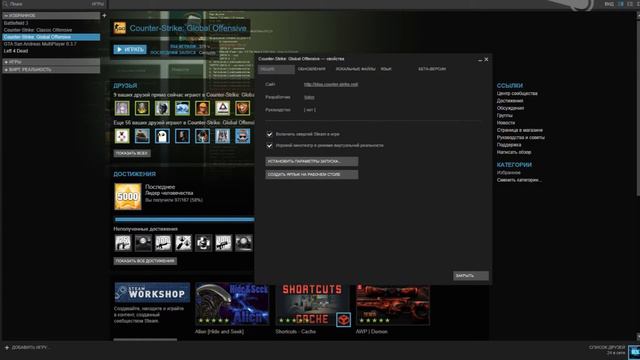
Task: Click the magnifier icon in the search bar
Action: 5,4
